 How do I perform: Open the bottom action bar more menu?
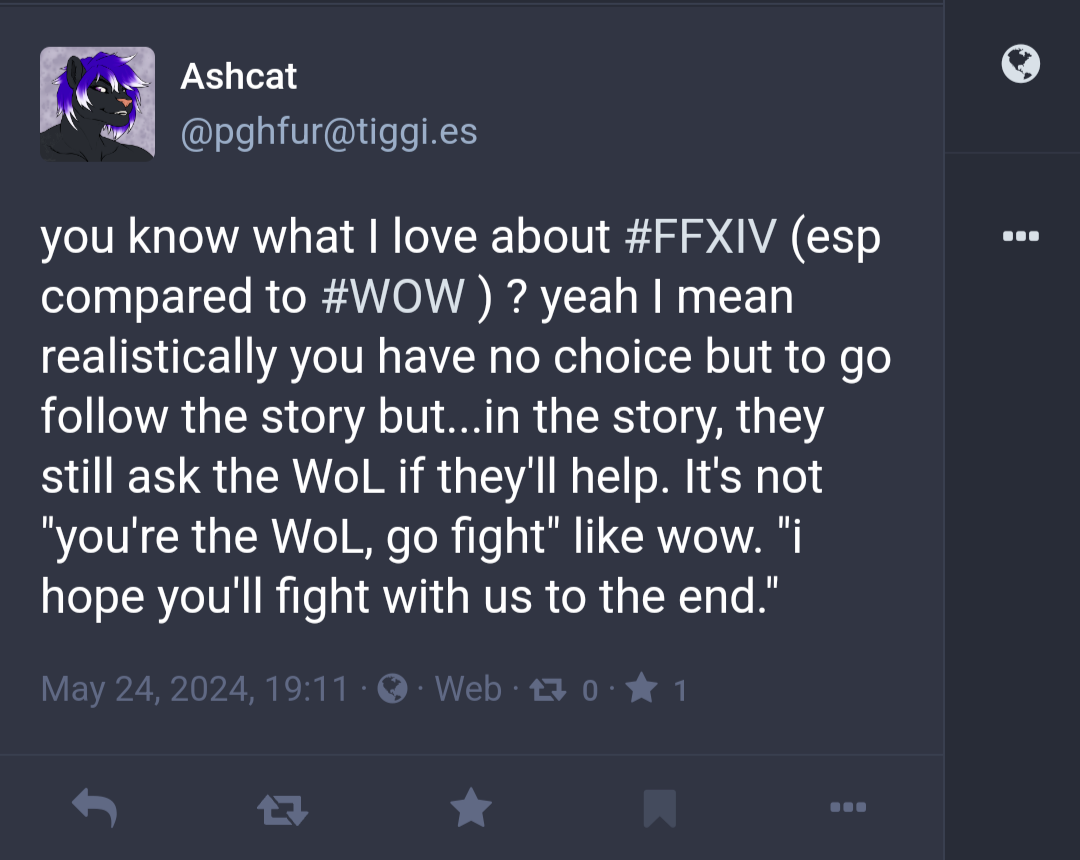point(848,807)
